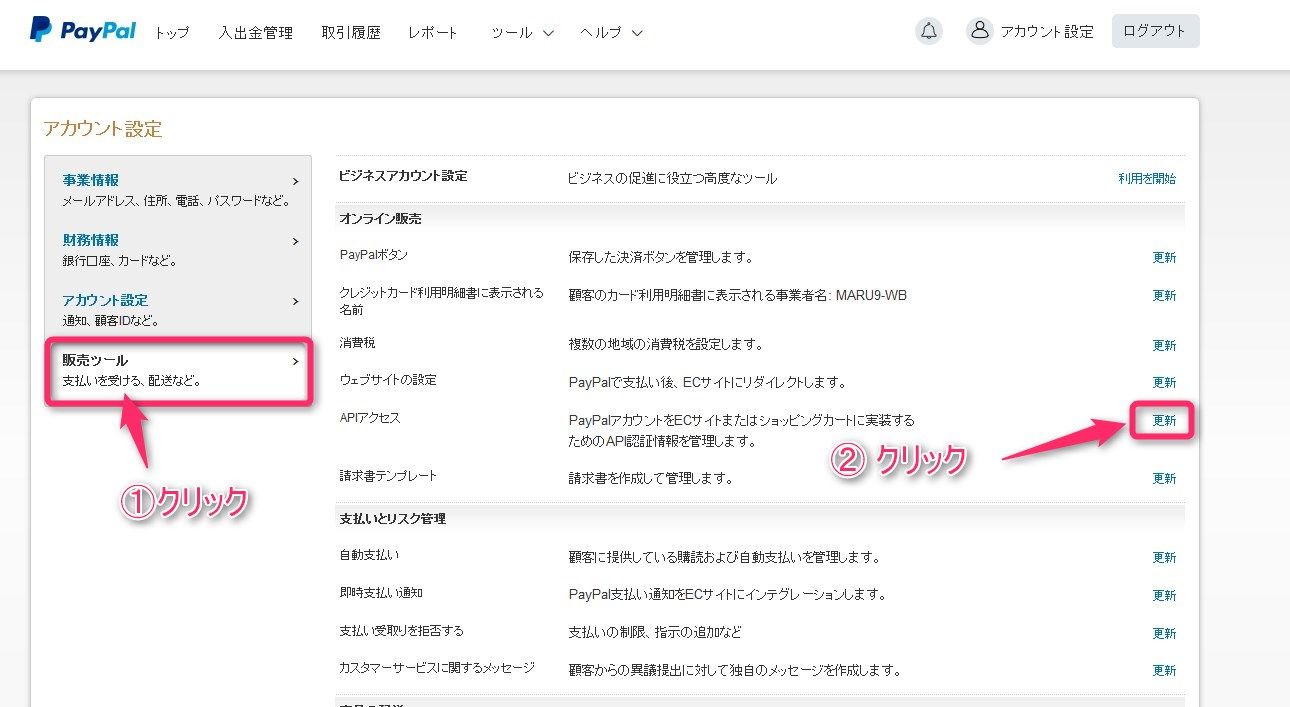Click the text 保存した決済ボタンを管理します。
This screenshot has height=707, width=1290.
pos(660,257)
